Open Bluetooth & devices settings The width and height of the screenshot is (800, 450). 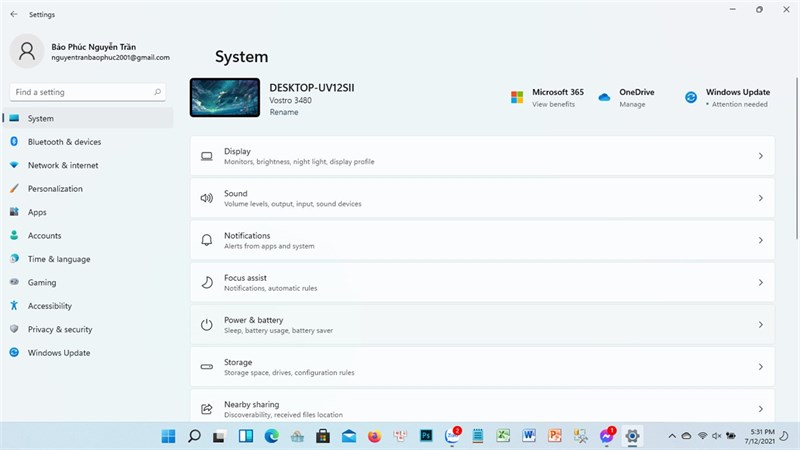point(64,142)
